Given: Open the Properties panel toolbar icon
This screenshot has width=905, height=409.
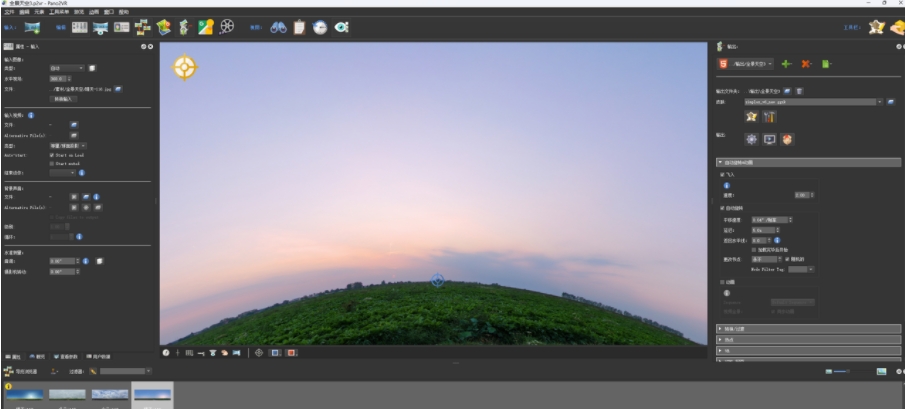Looking at the screenshot, I should (80, 27).
